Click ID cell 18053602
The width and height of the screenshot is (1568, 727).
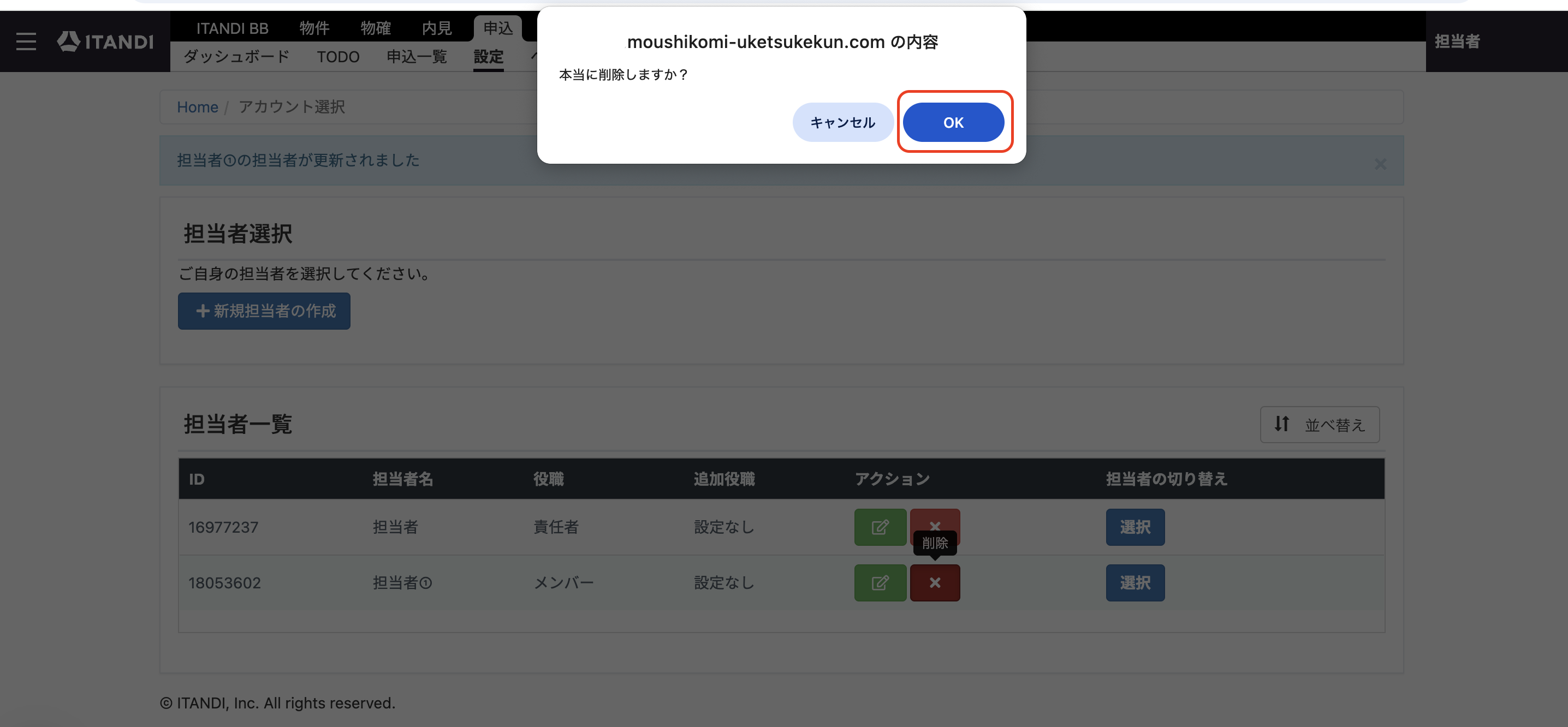pyautogui.click(x=224, y=583)
